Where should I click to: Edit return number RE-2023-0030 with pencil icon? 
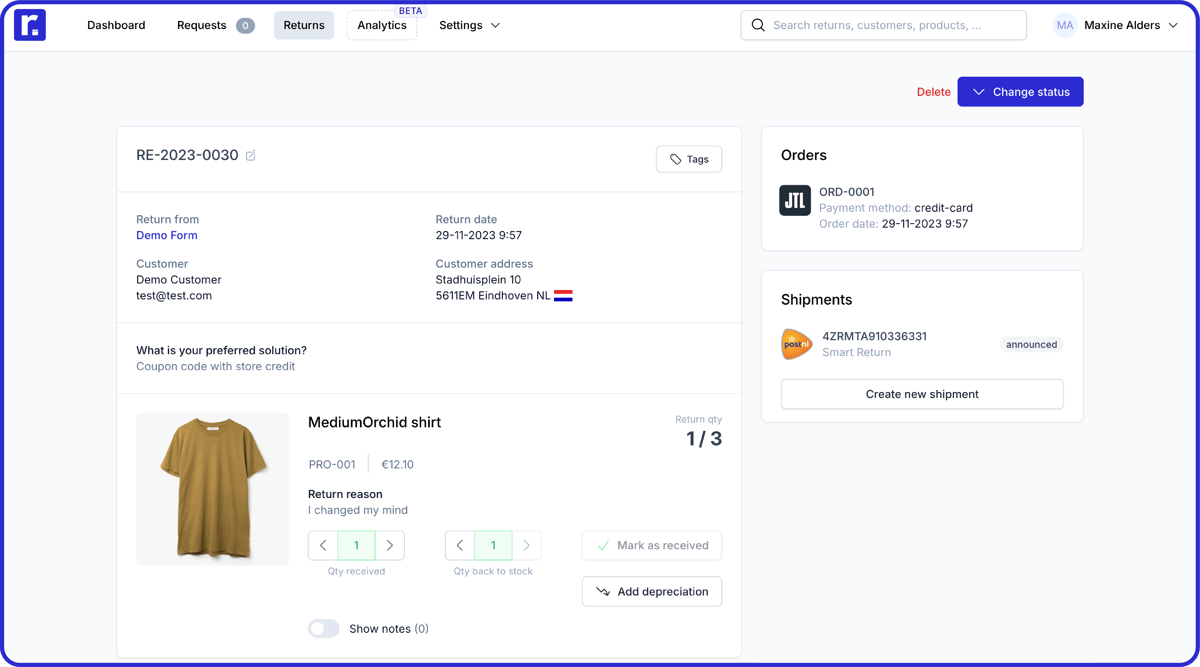[x=251, y=156]
